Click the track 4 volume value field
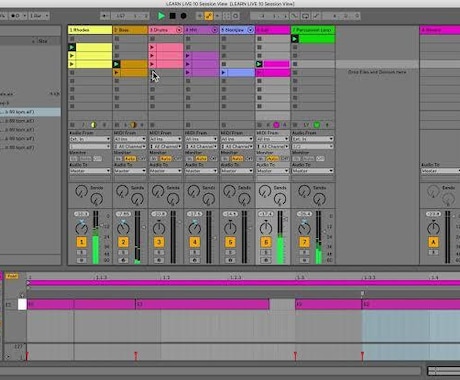This screenshot has height=380, width=460. click(194, 214)
